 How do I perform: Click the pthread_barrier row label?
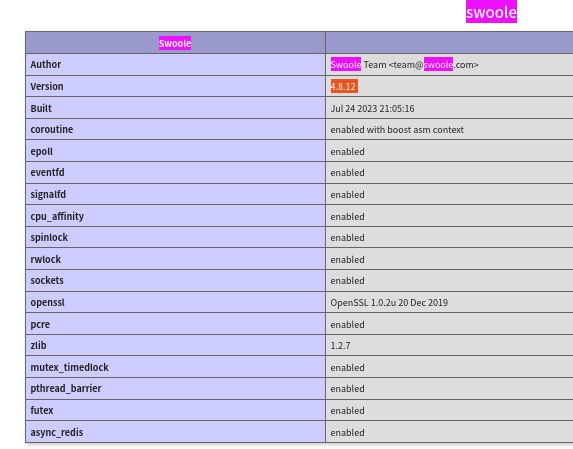click(66, 388)
